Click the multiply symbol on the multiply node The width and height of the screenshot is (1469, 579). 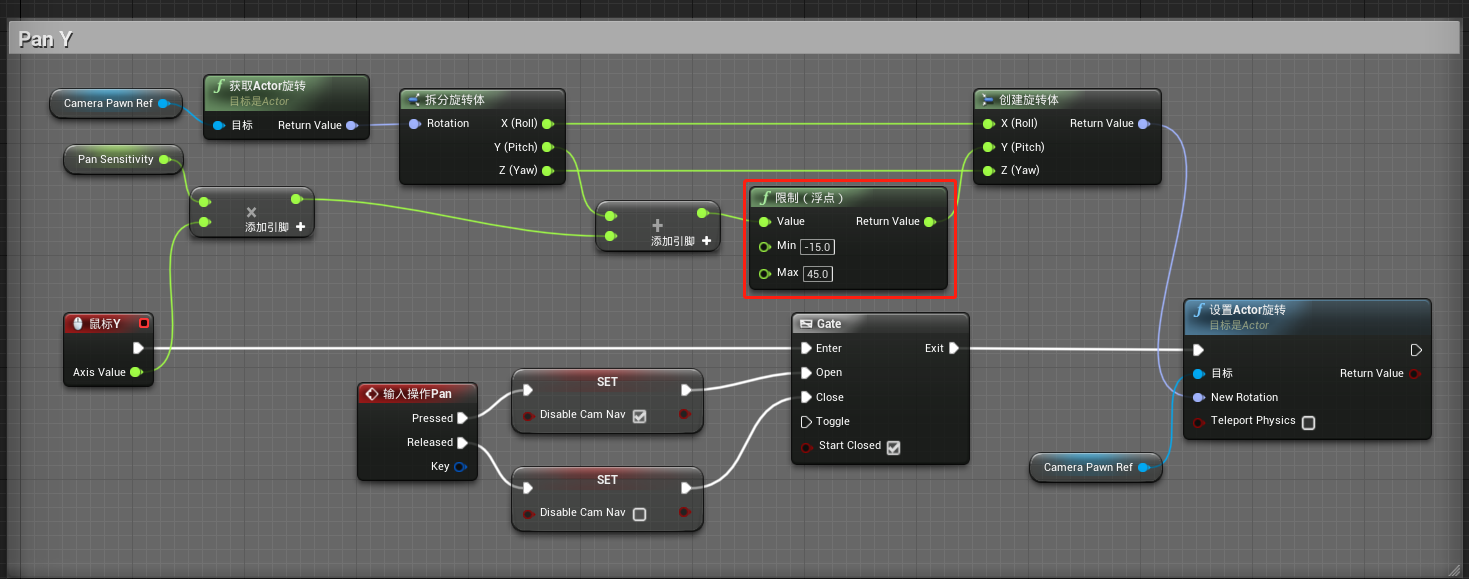point(251,212)
